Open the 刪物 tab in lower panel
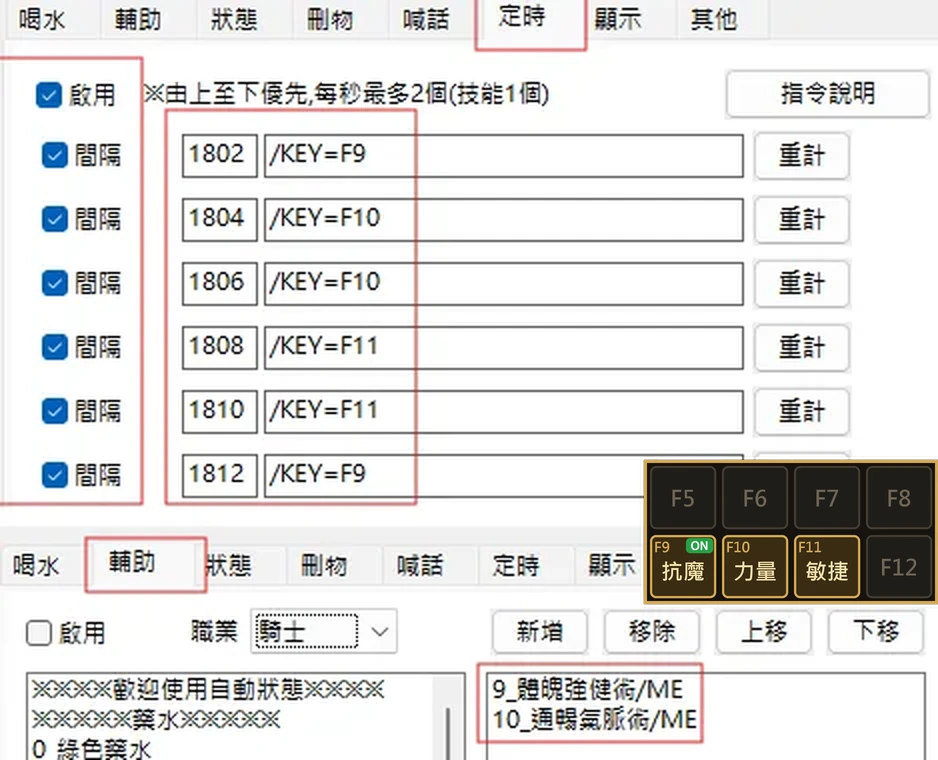 tap(324, 566)
